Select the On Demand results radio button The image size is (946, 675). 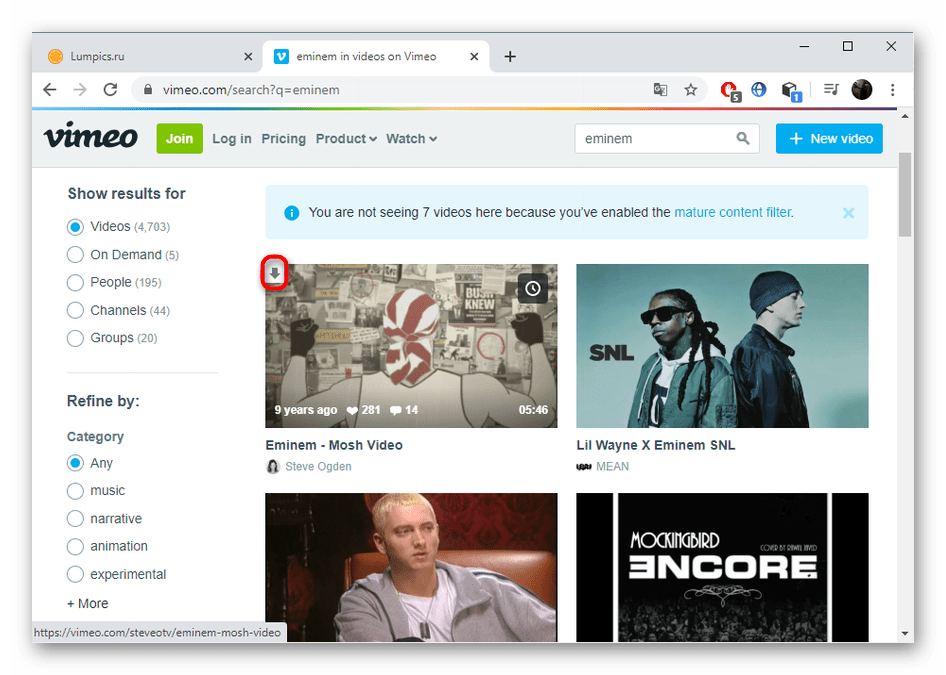tap(75, 255)
